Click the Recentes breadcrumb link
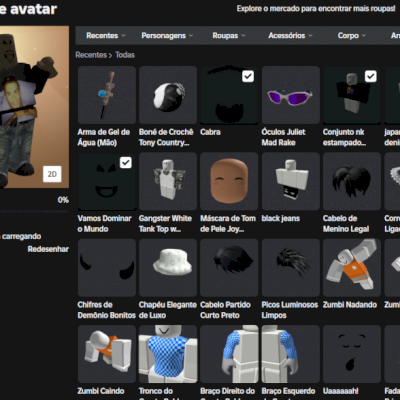 coord(91,55)
